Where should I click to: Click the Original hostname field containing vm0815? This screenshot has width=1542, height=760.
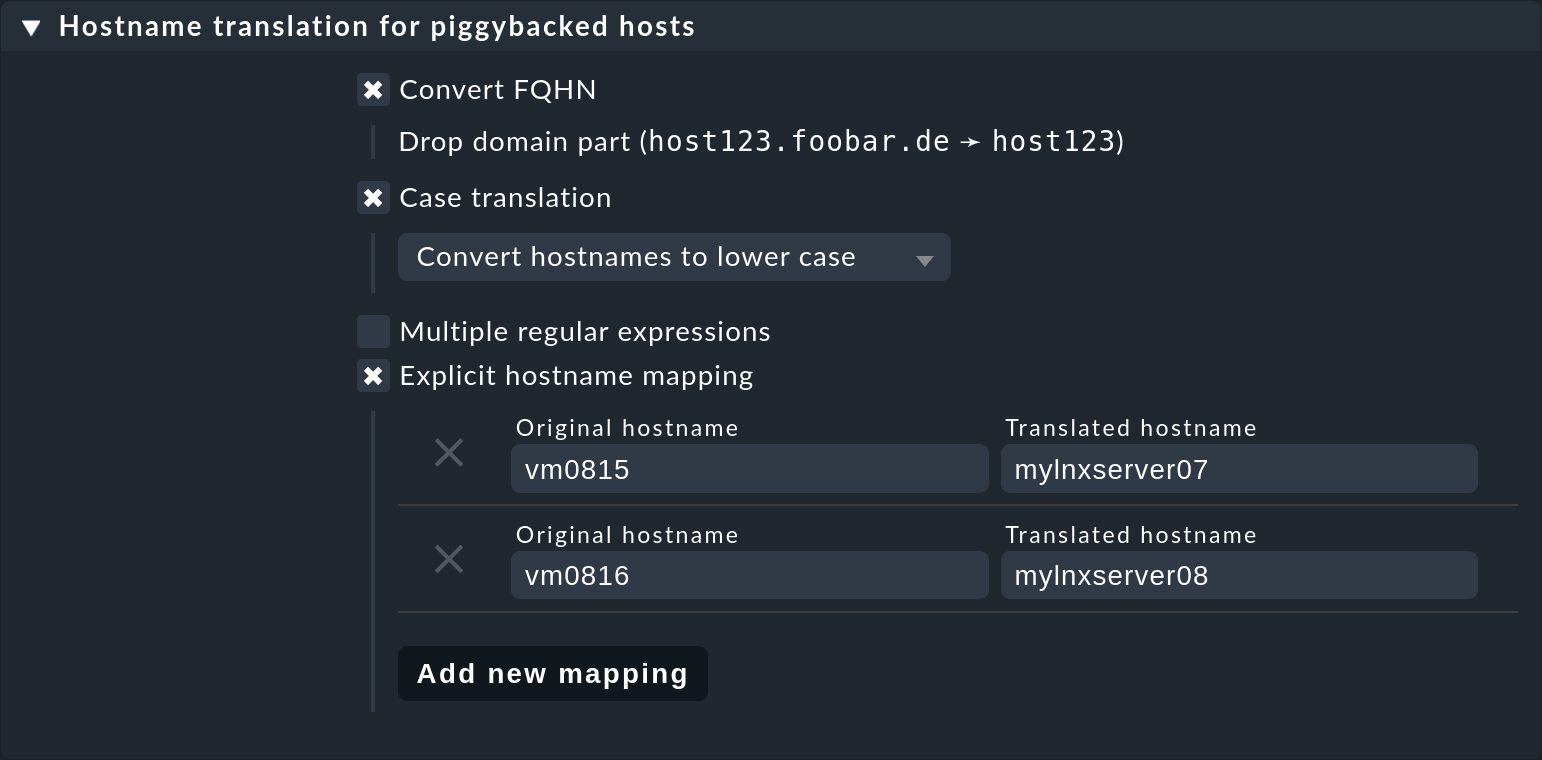click(x=750, y=469)
